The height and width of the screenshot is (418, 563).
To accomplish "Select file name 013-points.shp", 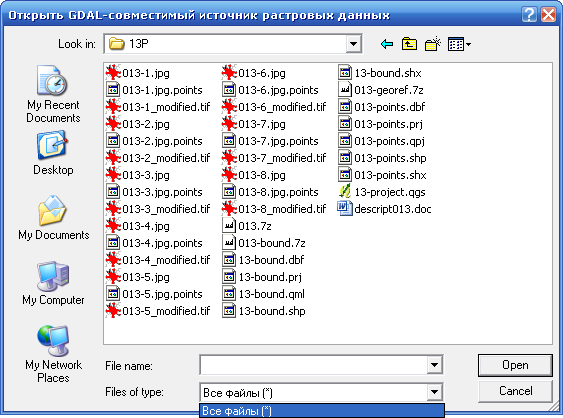I will [390, 158].
